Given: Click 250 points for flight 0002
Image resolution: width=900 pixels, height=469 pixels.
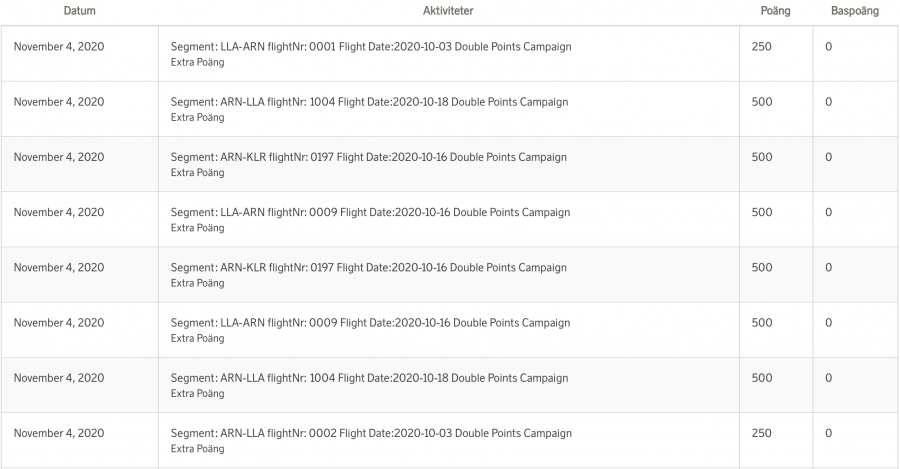Looking at the screenshot, I should 761,434.
